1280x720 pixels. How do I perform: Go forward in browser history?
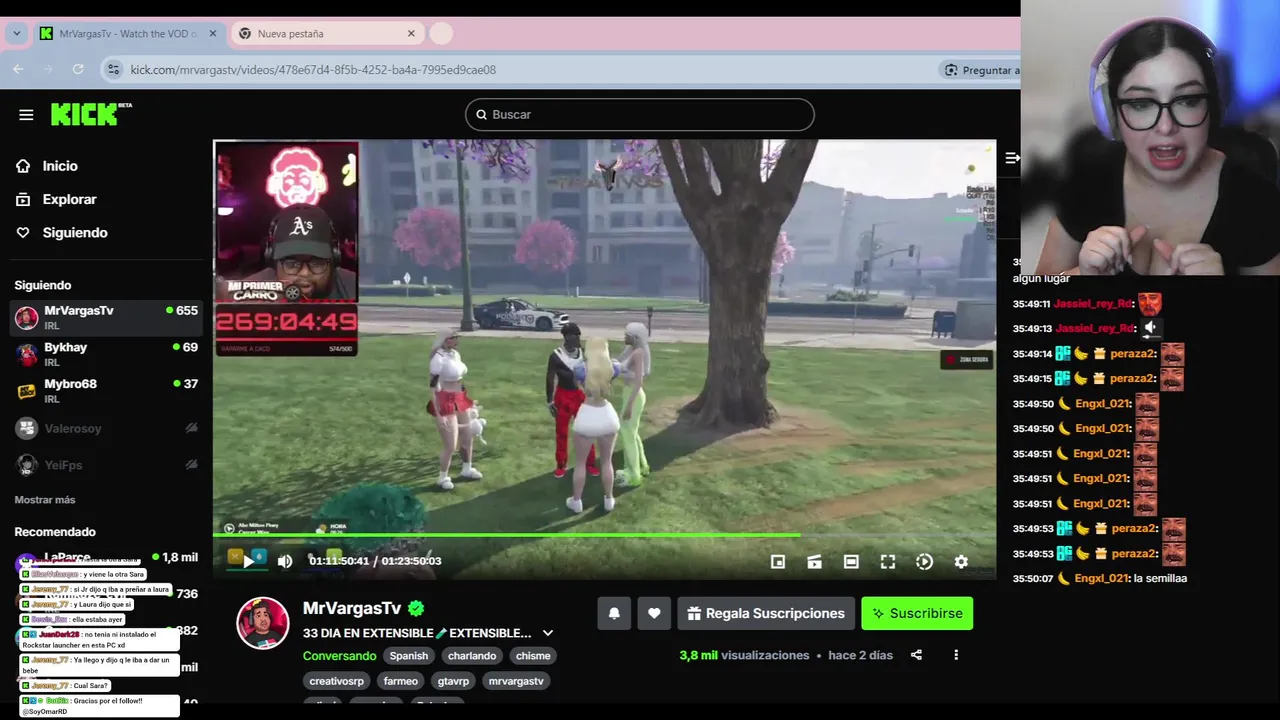pos(48,69)
